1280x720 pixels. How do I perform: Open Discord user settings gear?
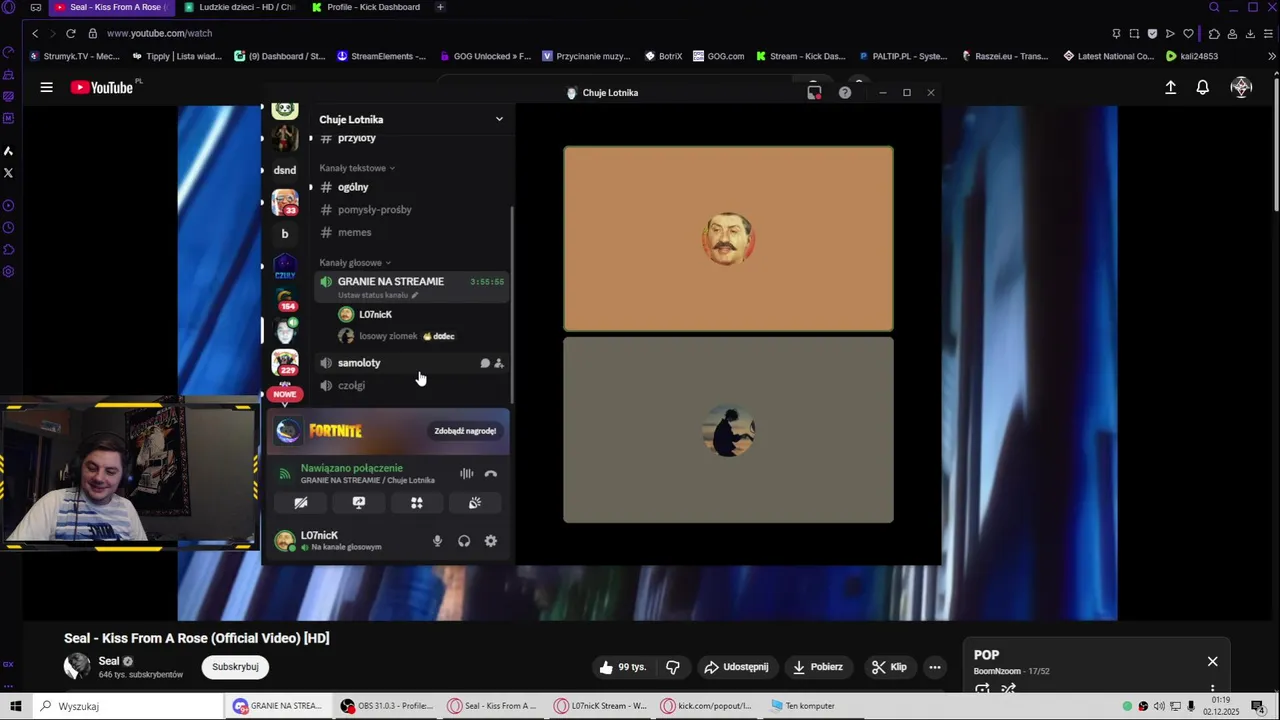pos(490,541)
